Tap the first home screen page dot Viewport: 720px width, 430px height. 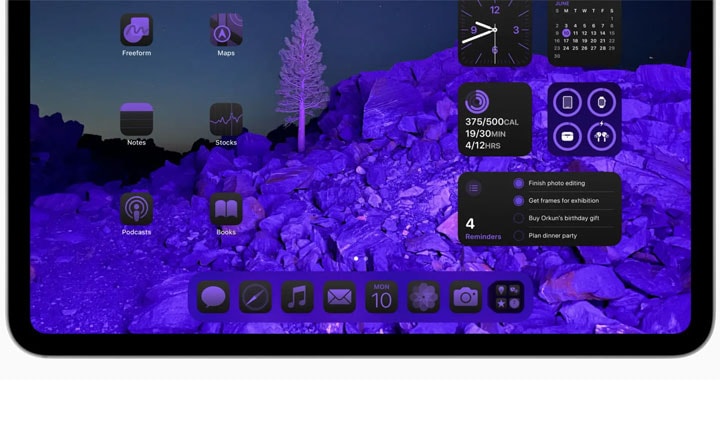tap(356, 259)
